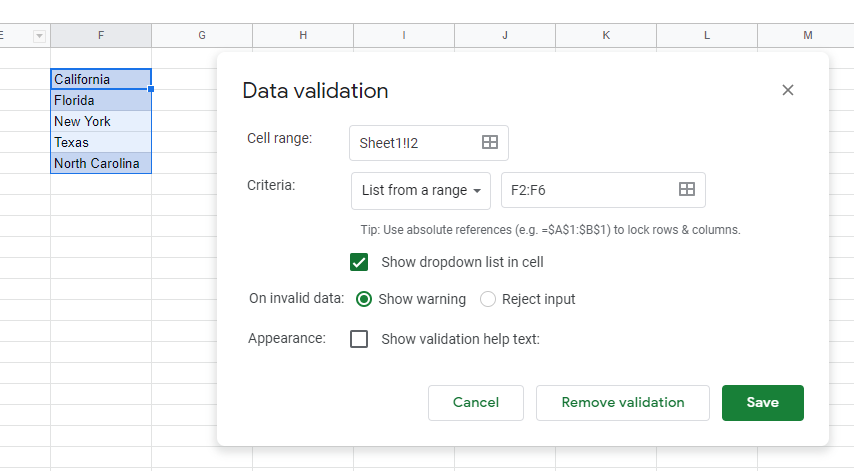The height and width of the screenshot is (471, 854).
Task: Click the North Carolina cell
Action: click(x=101, y=163)
